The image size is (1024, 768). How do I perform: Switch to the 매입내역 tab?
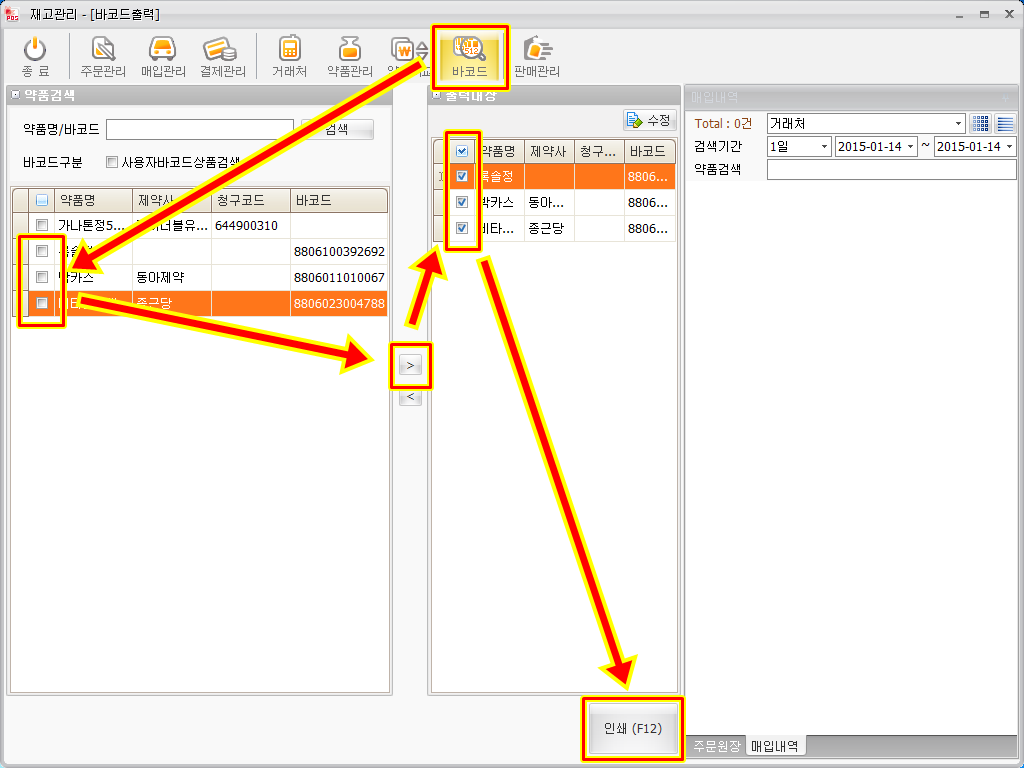[x=778, y=746]
